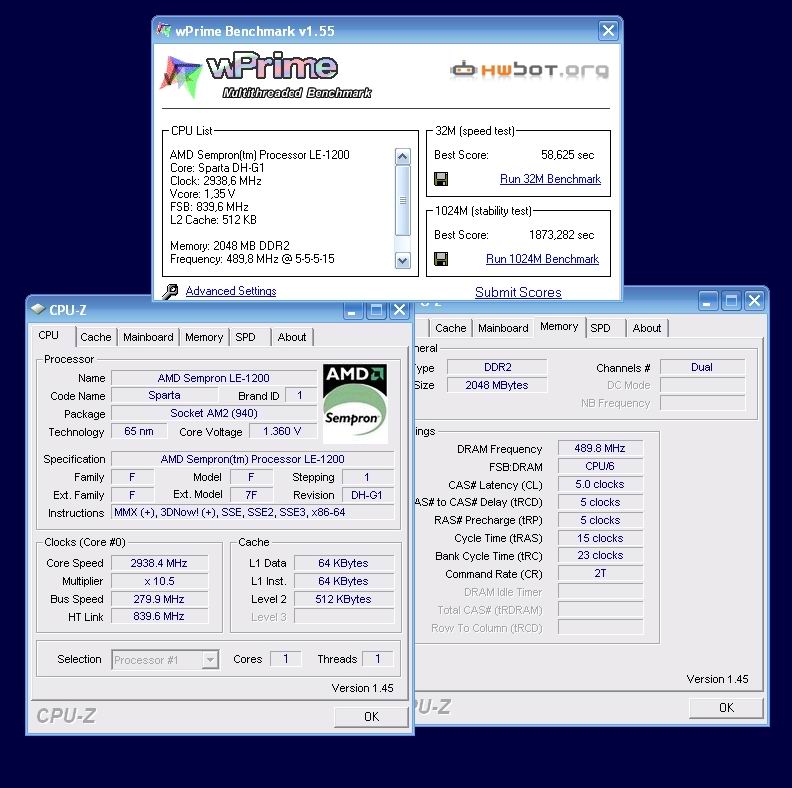Viewport: 792px width, 788px height.
Task: Click the Level 2 cache value 512 KBytes
Action: pyautogui.click(x=343, y=599)
